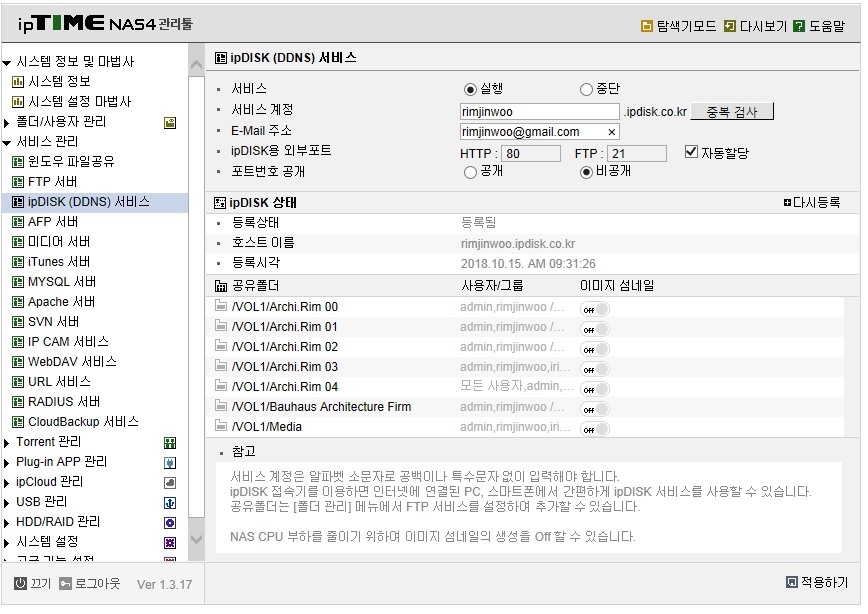Toggle thumbnail switch for Archi.Rim 01

coord(595,329)
